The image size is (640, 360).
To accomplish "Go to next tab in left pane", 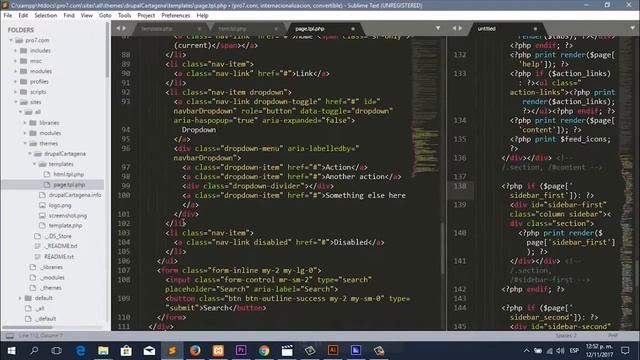I will (x=124, y=28).
